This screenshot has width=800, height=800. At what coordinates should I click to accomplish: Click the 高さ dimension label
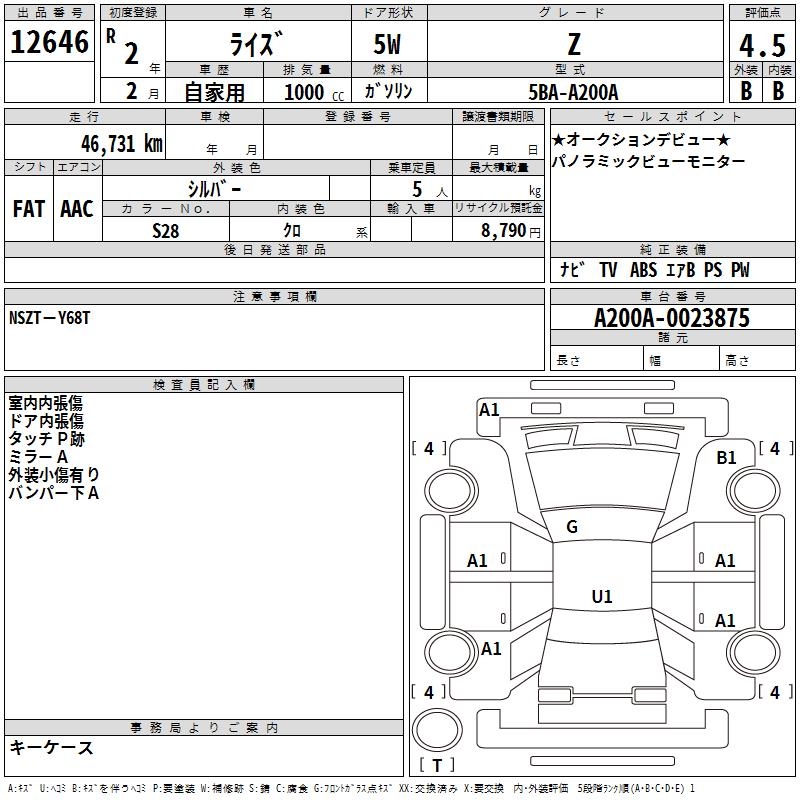737,360
